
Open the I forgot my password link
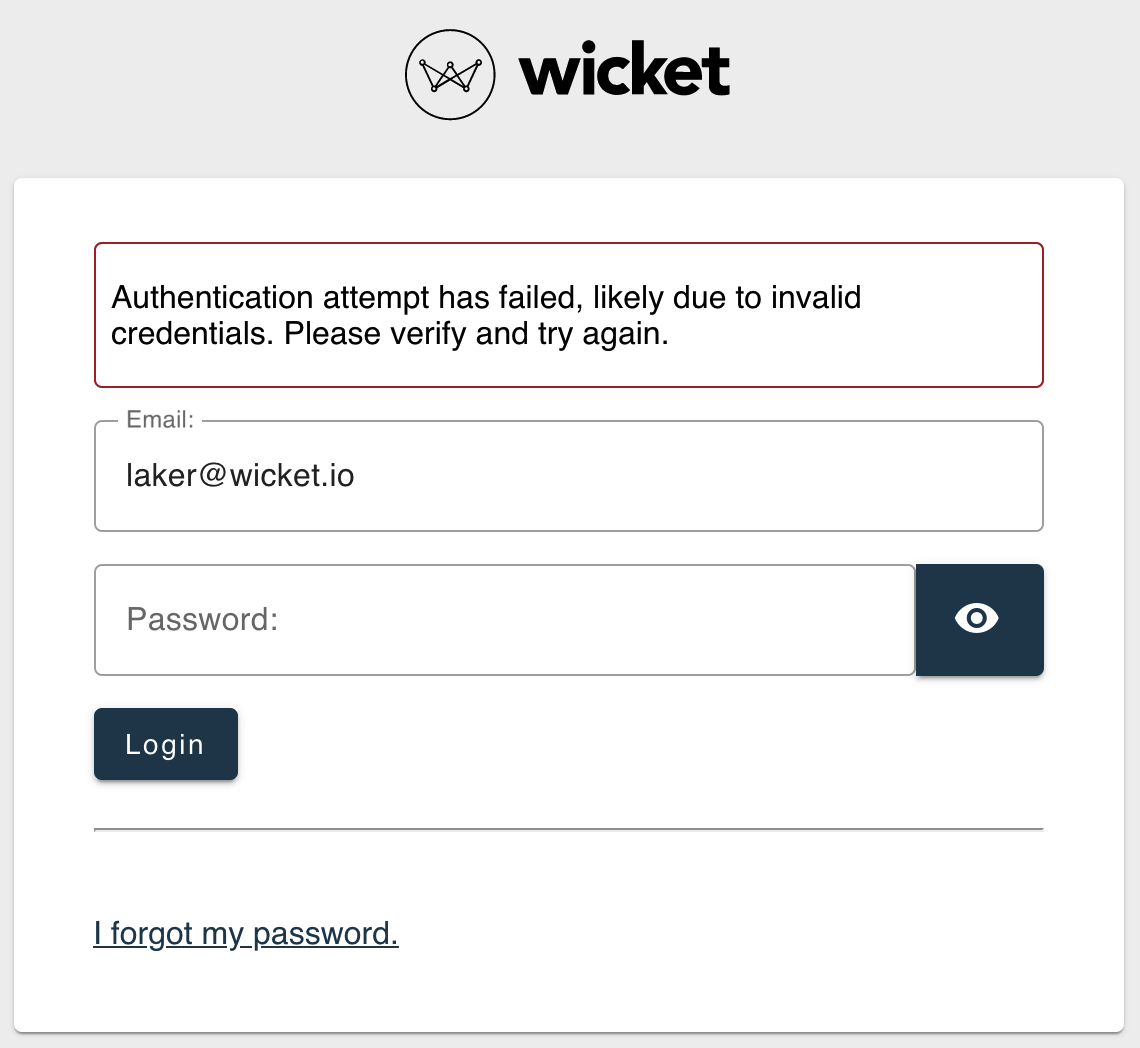click(246, 933)
